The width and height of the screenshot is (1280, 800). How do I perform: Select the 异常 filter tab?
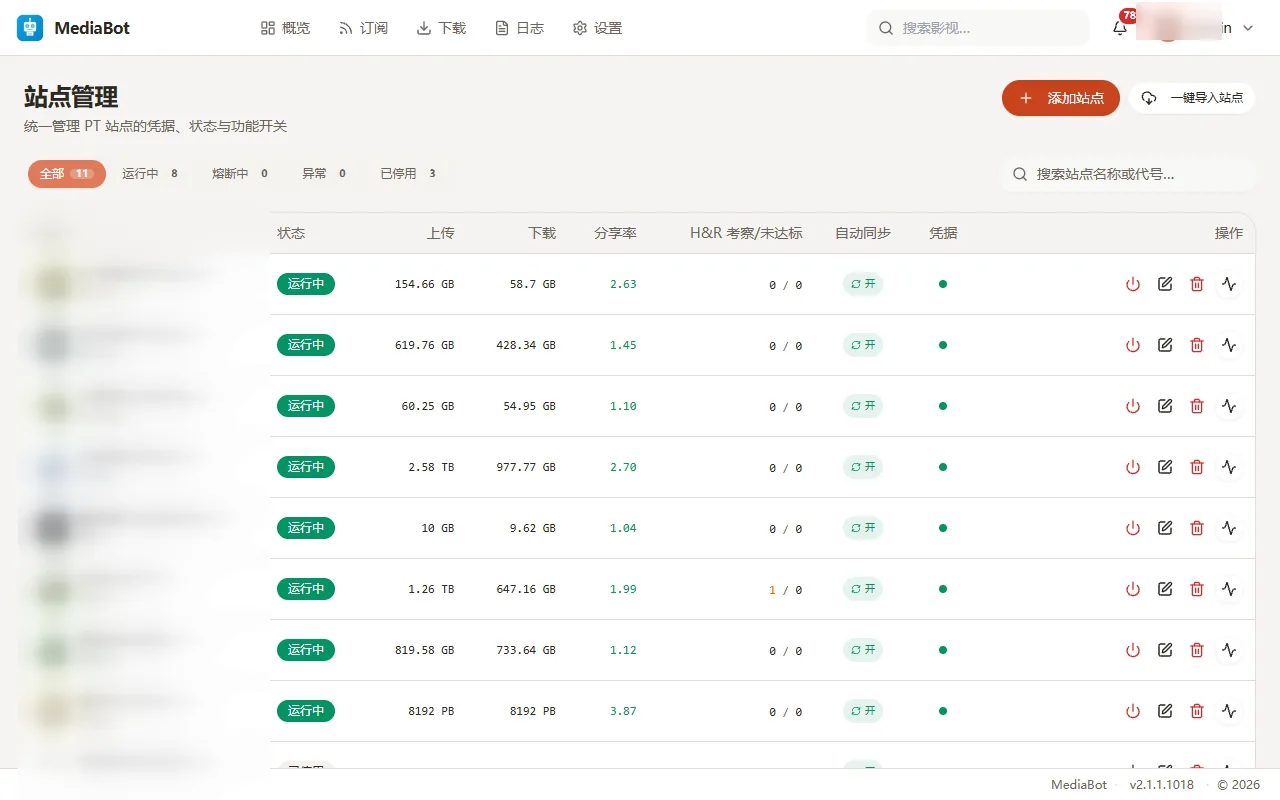[x=324, y=174]
